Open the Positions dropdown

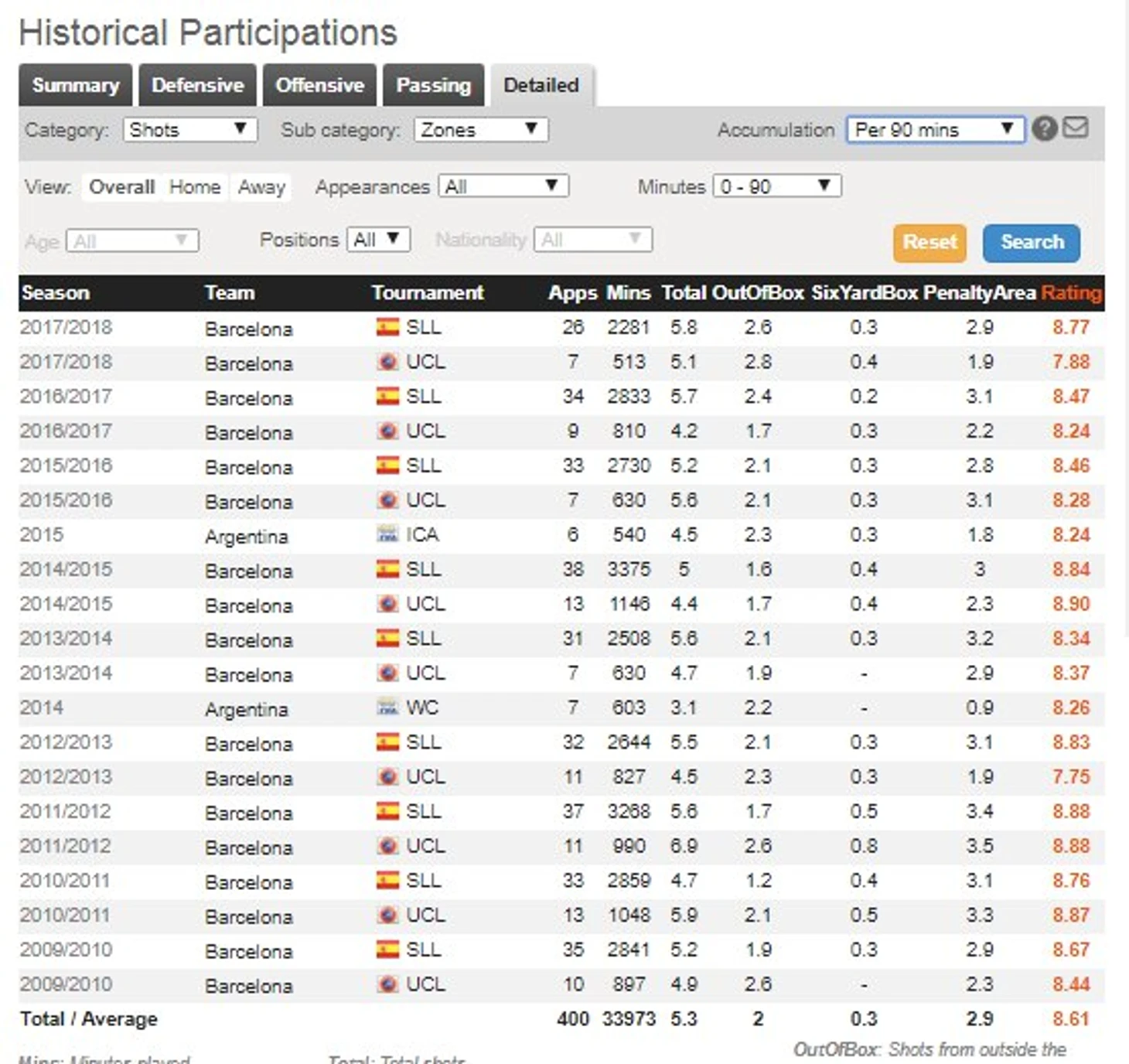(378, 240)
